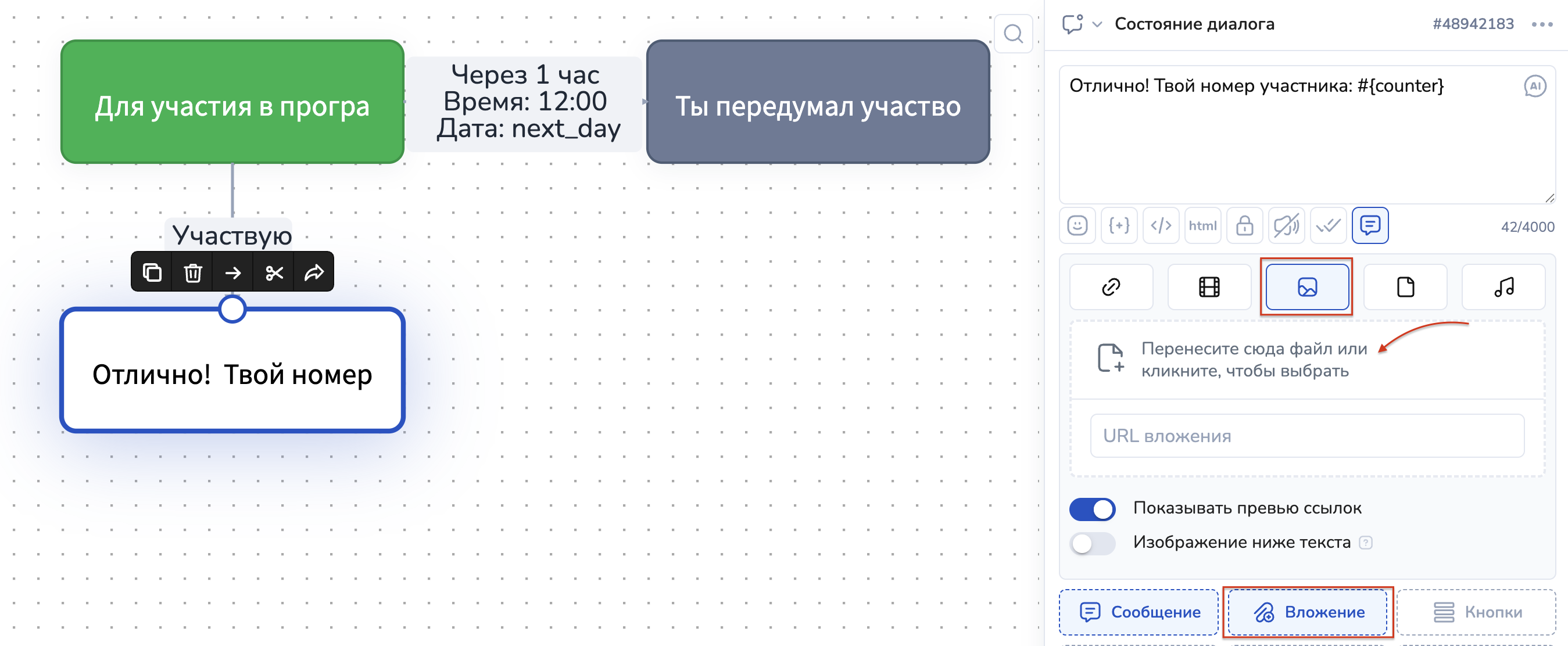Open the Кнопки tab
The height and width of the screenshot is (646, 1568).
point(1476,612)
